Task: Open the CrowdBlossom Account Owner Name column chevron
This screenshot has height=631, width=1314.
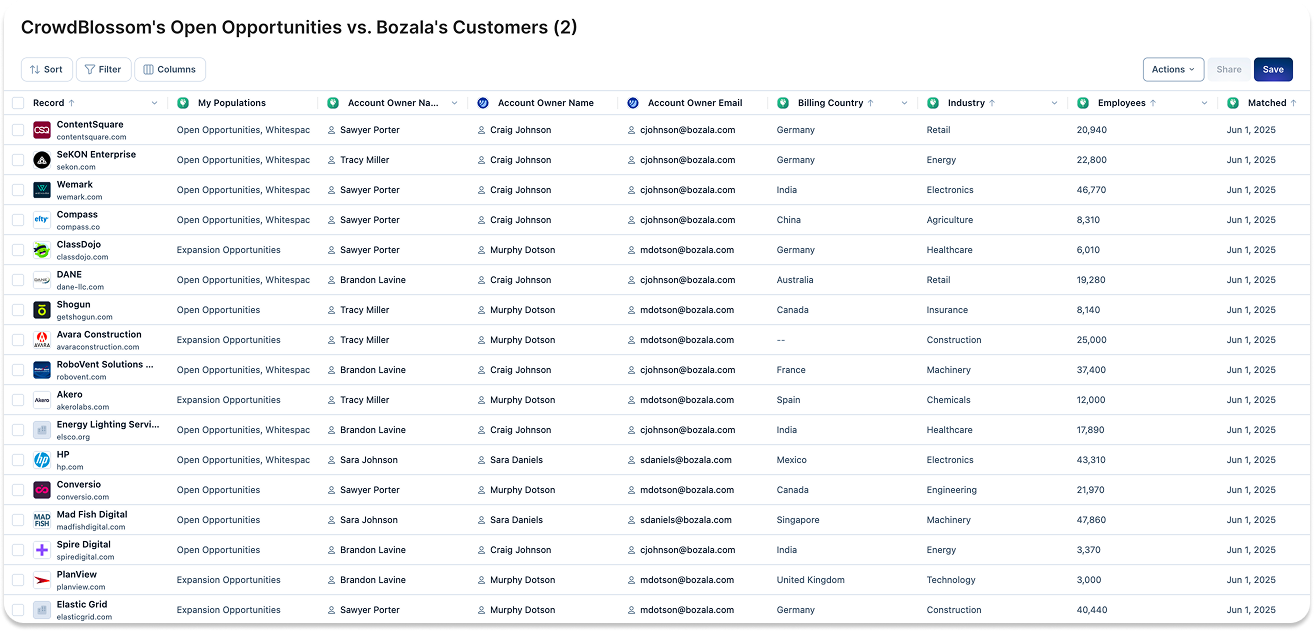Action: tap(454, 103)
